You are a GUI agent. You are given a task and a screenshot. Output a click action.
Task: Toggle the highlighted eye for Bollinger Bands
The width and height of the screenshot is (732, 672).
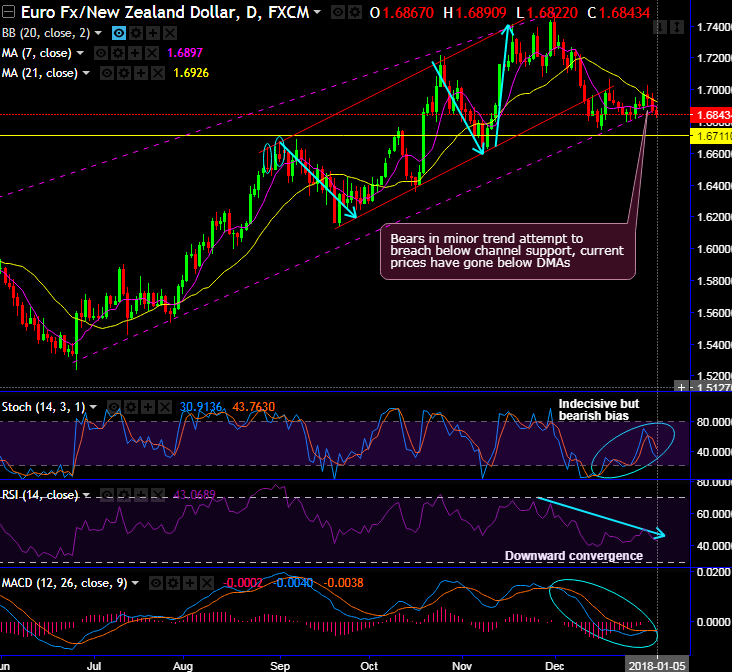(x=119, y=33)
